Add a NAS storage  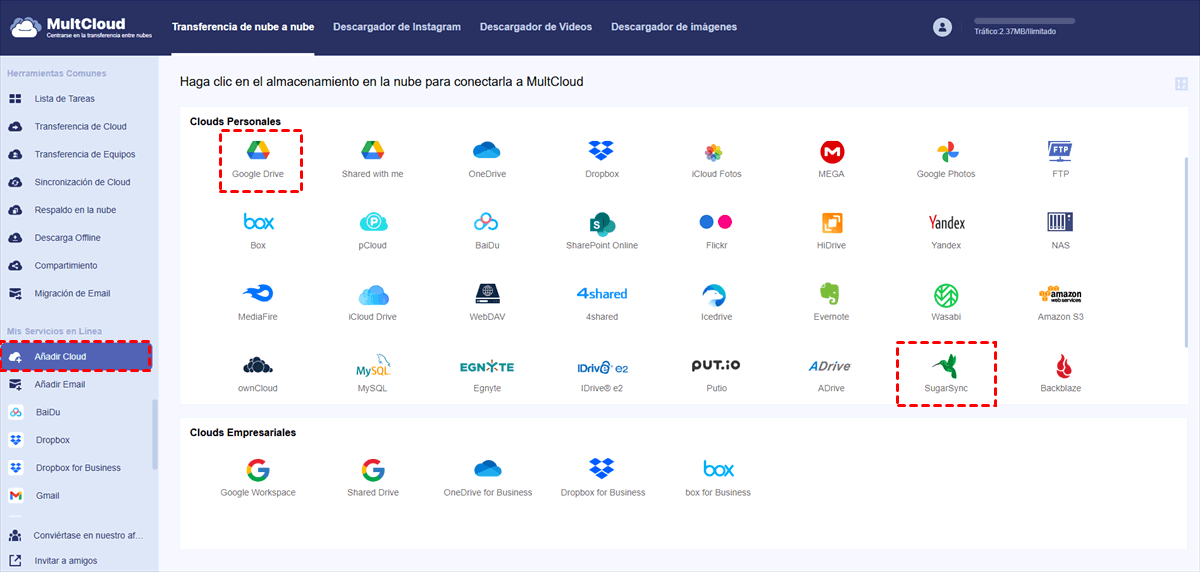[x=1060, y=231]
